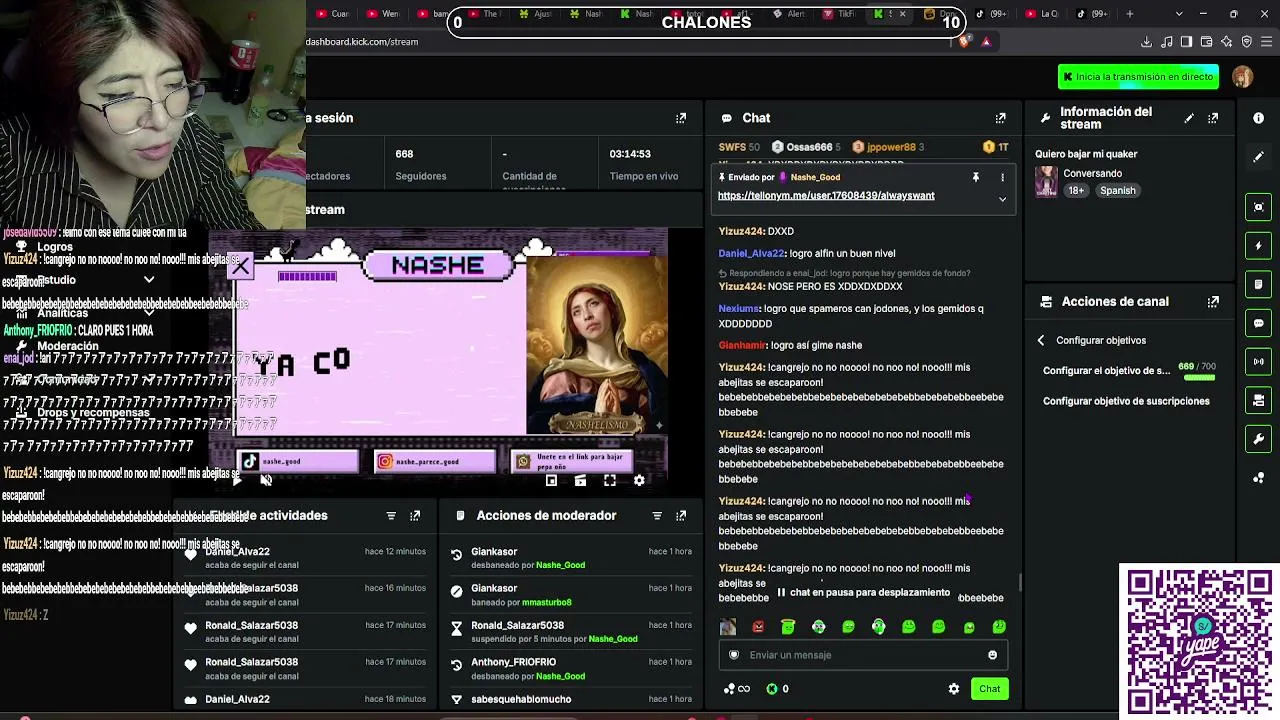1280x720 pixels.
Task: Toggle the channel actions panel icon in sidebar
Action: (x=1259, y=400)
